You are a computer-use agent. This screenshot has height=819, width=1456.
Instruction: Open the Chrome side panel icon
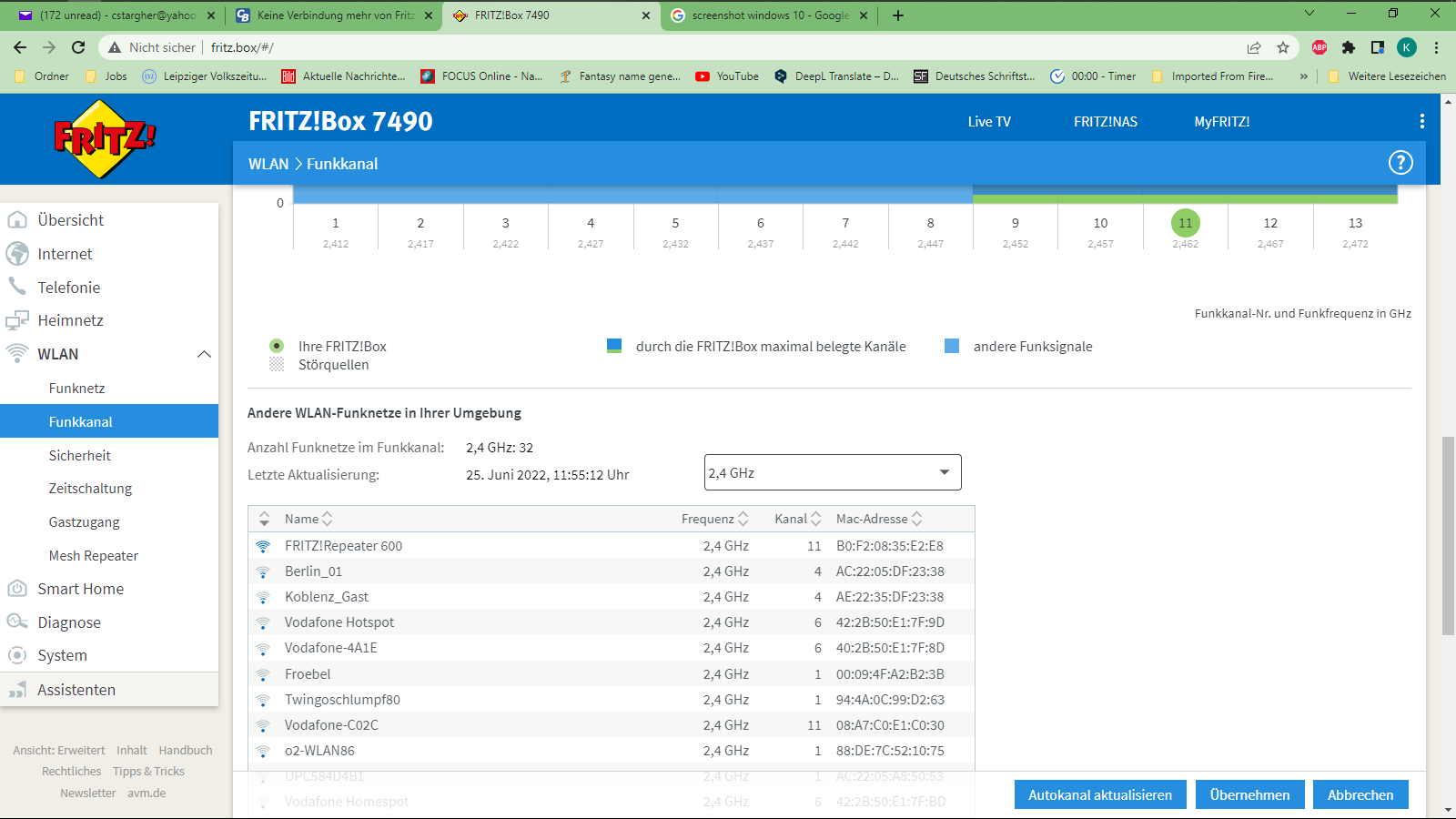click(x=1378, y=47)
